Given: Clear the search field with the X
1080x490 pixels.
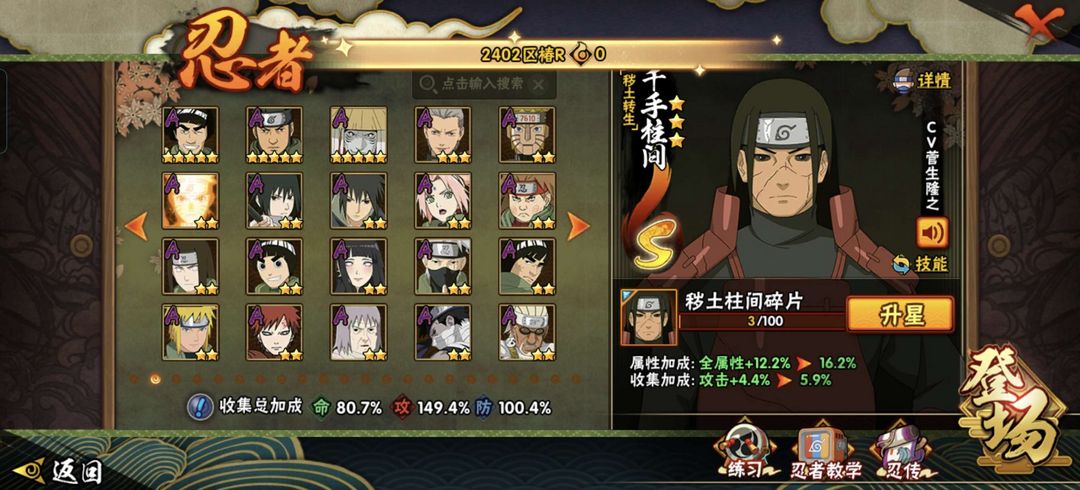Looking at the screenshot, I should click(x=539, y=84).
